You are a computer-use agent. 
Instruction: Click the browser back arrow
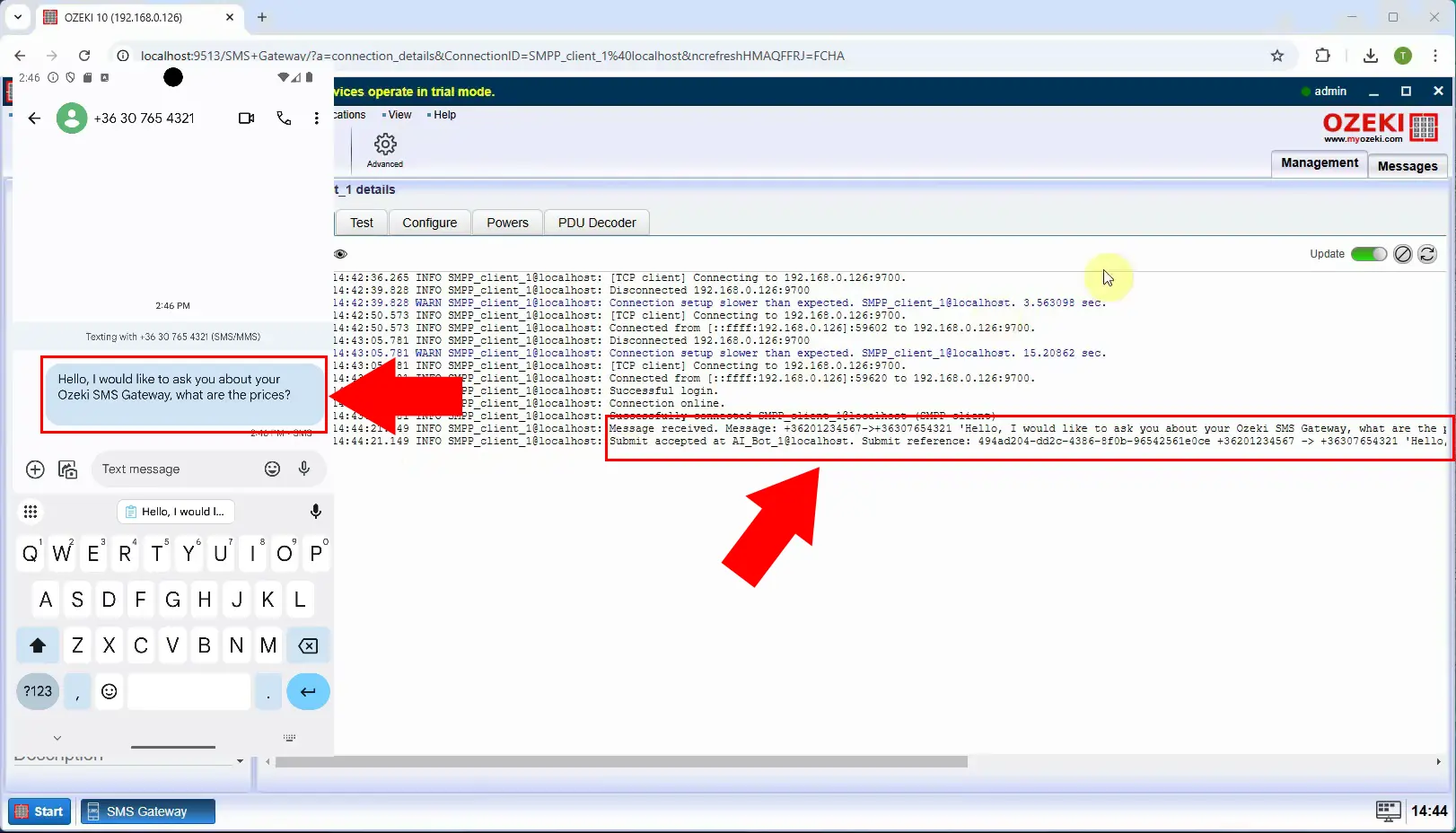[20, 56]
